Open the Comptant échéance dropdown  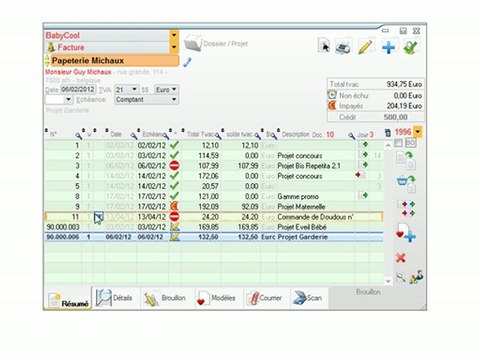(174, 99)
